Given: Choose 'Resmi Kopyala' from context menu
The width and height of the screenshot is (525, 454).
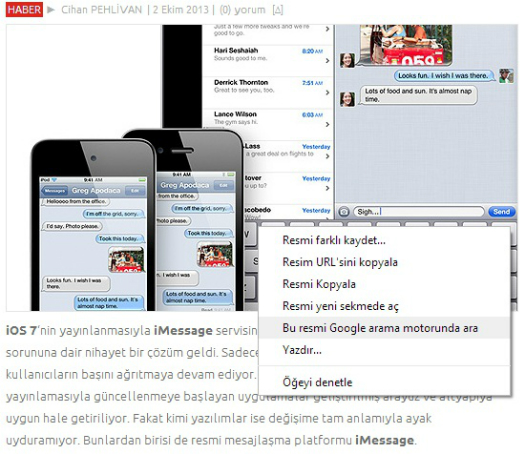Looking at the screenshot, I should point(385,284).
